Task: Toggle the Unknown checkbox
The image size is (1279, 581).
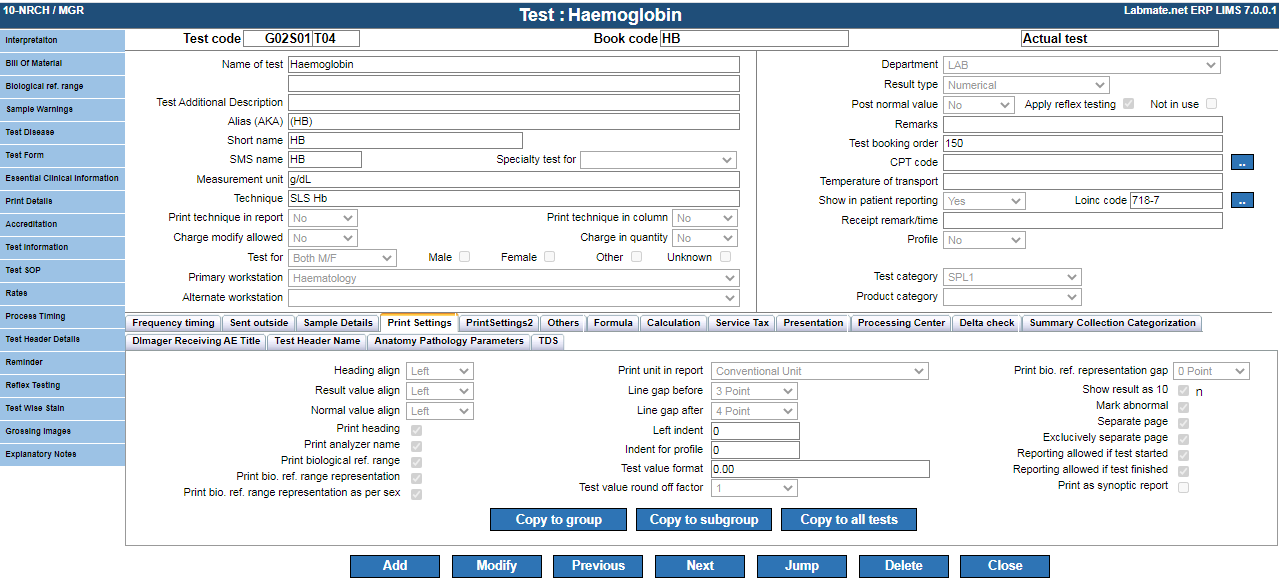Action: (726, 257)
